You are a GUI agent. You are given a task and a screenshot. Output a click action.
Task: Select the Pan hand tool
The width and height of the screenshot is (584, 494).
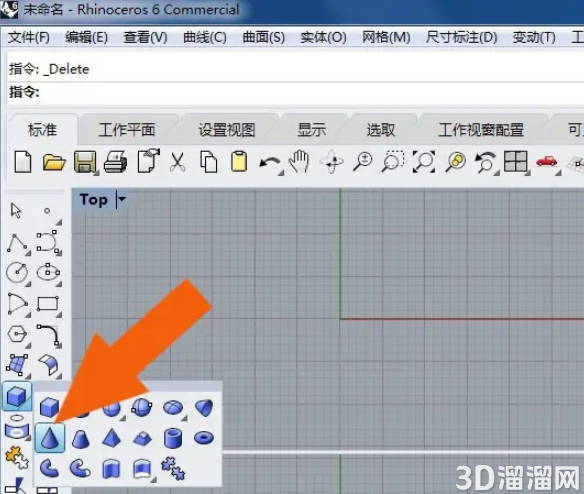point(300,162)
